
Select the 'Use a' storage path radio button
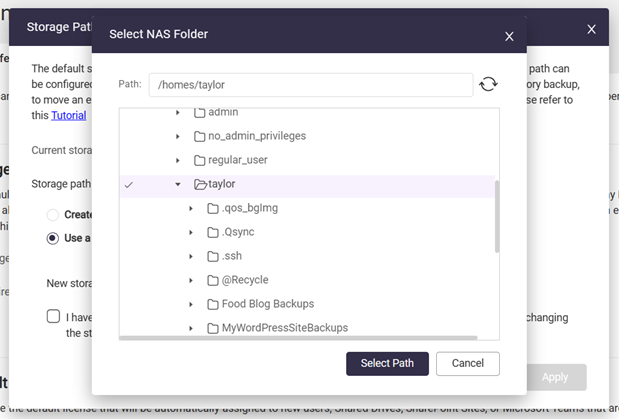[54, 238]
